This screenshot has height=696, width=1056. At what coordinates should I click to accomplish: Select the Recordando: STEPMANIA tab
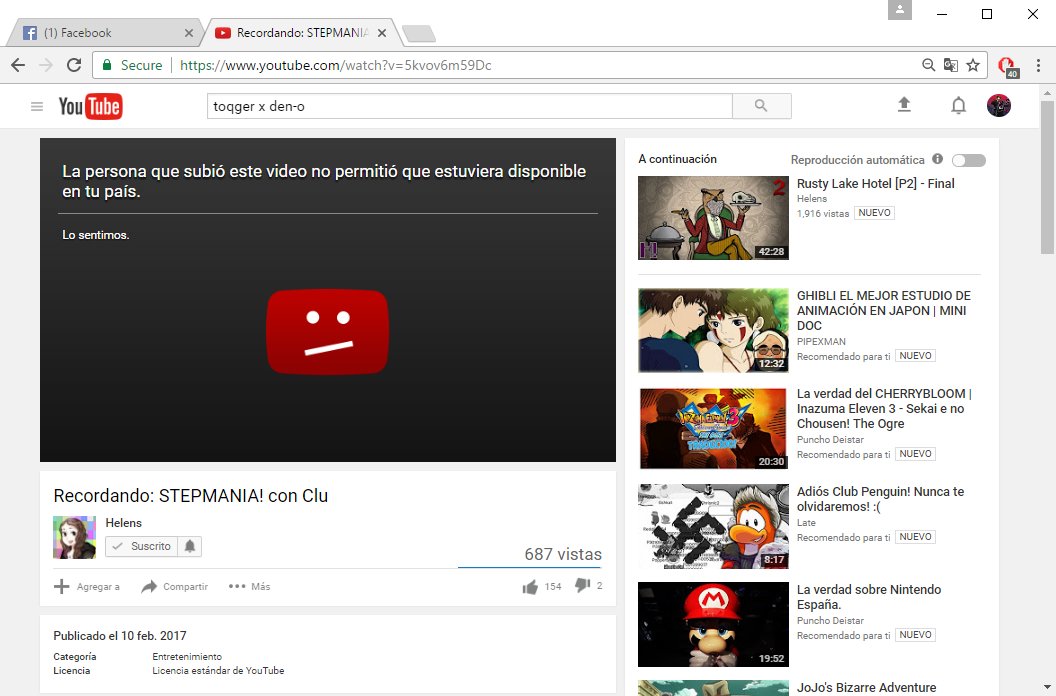(303, 32)
